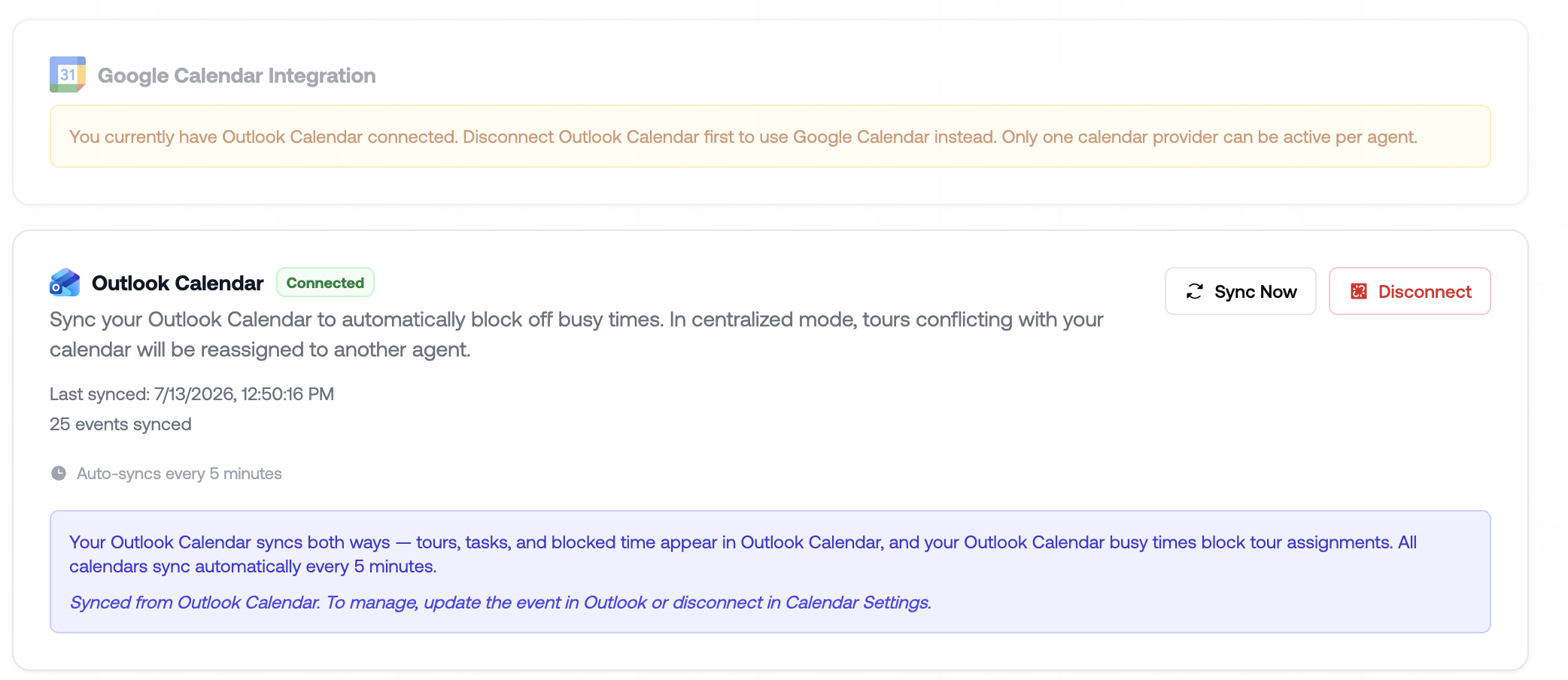Click the '25 events synced' text

click(x=120, y=424)
